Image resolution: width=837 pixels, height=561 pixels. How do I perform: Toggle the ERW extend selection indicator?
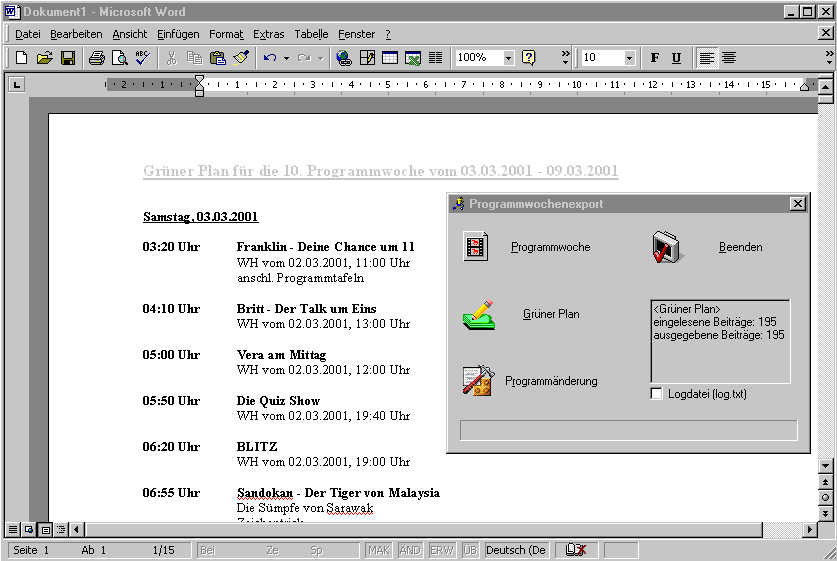pyautogui.click(x=441, y=550)
